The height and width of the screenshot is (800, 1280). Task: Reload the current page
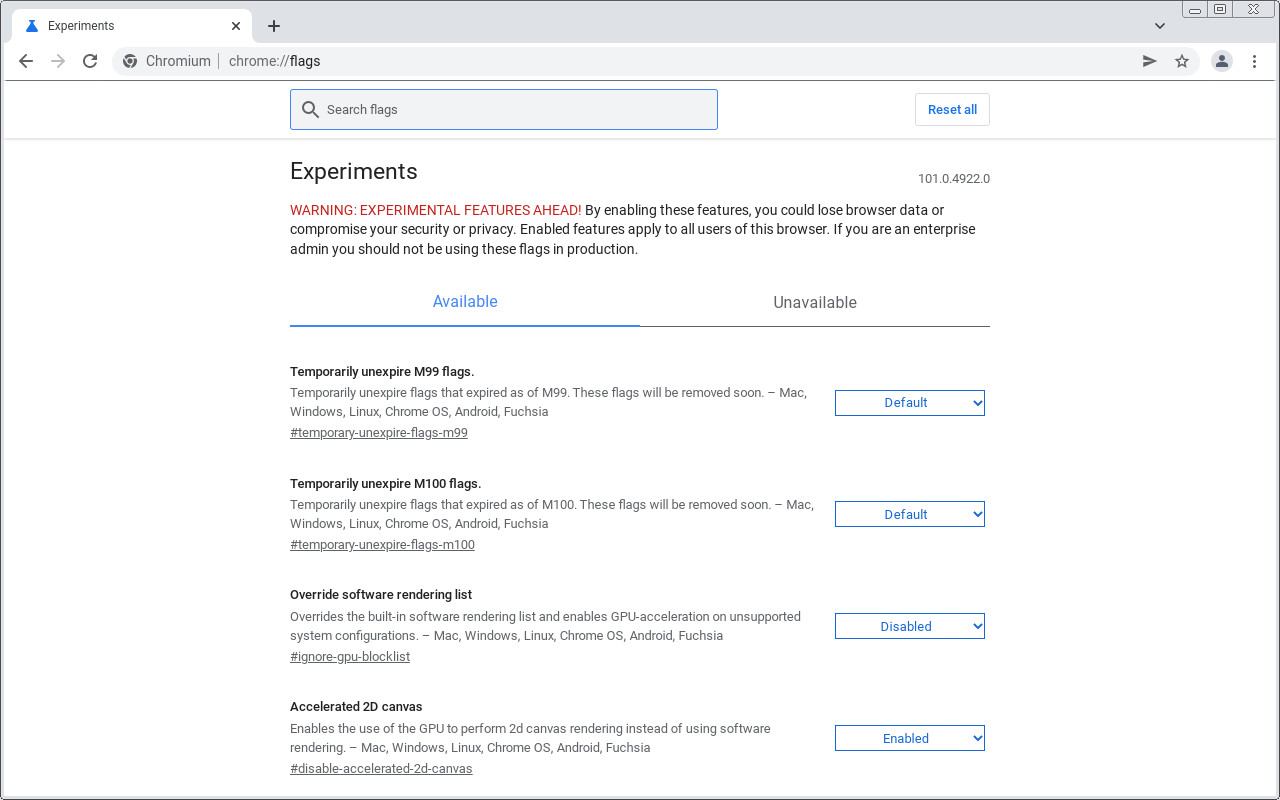(89, 61)
